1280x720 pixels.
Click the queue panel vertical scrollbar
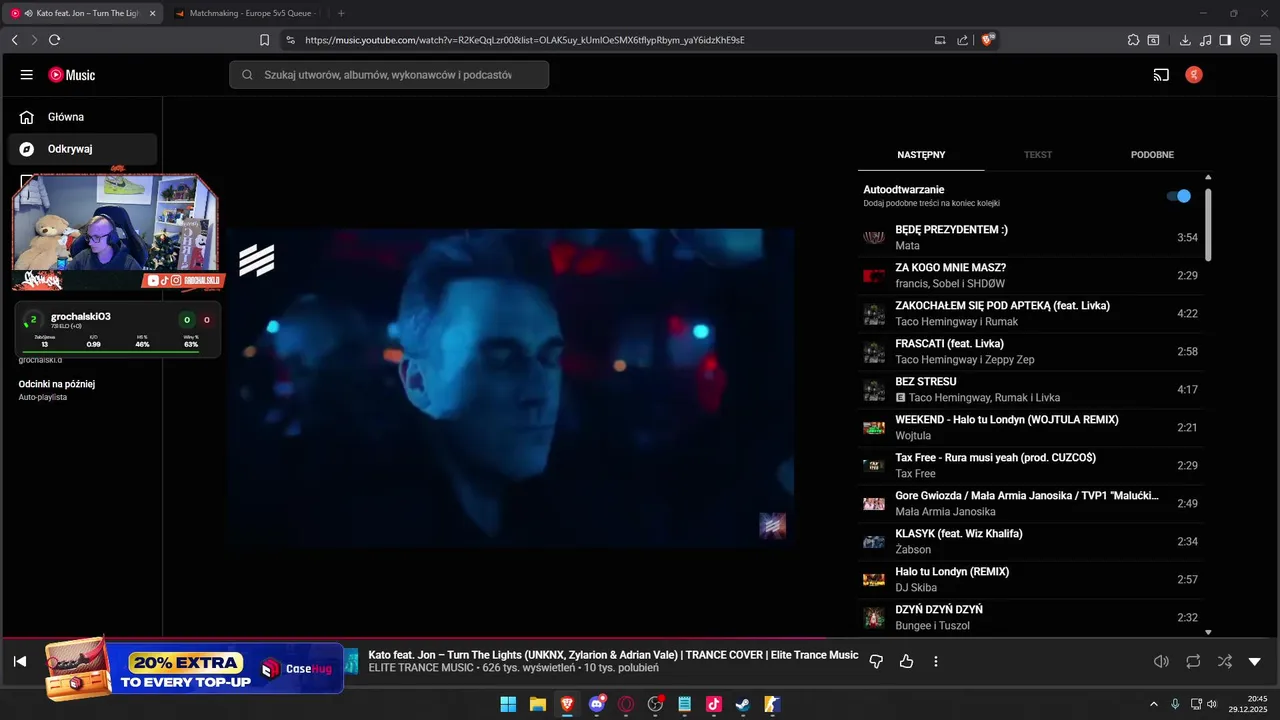tap(1208, 225)
